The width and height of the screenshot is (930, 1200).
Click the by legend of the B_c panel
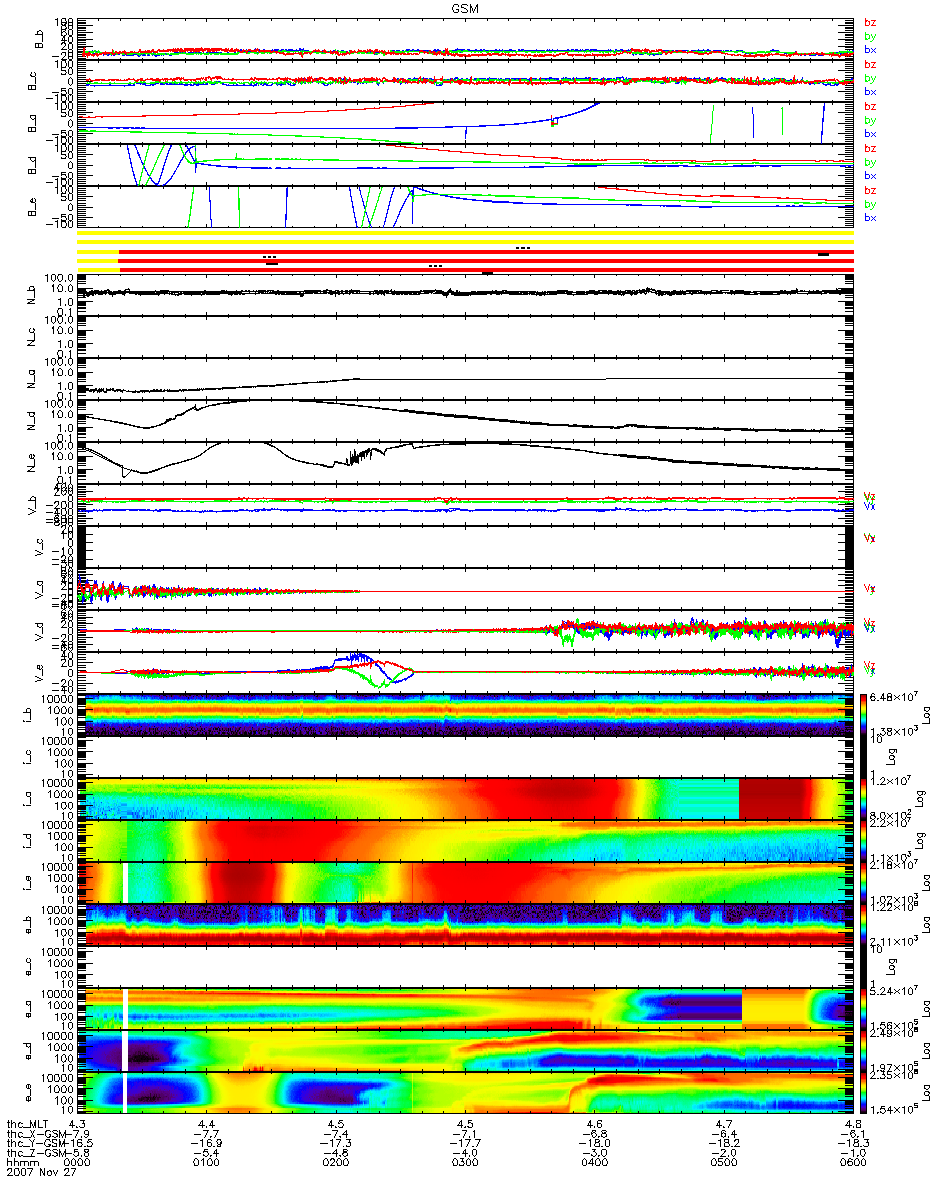point(870,77)
